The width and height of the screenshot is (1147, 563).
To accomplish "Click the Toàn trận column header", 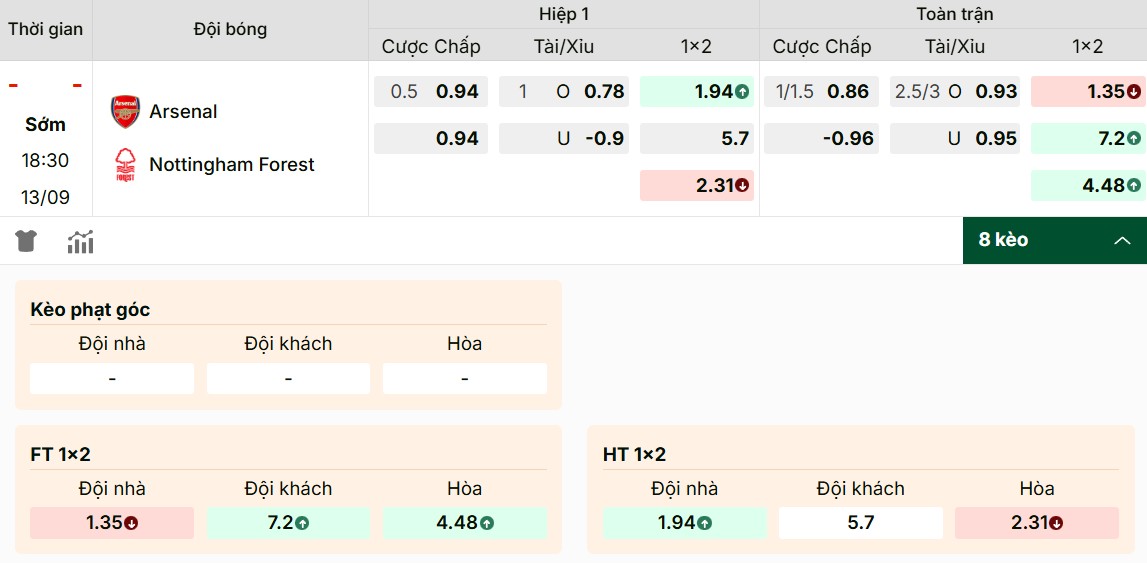I will [x=952, y=14].
